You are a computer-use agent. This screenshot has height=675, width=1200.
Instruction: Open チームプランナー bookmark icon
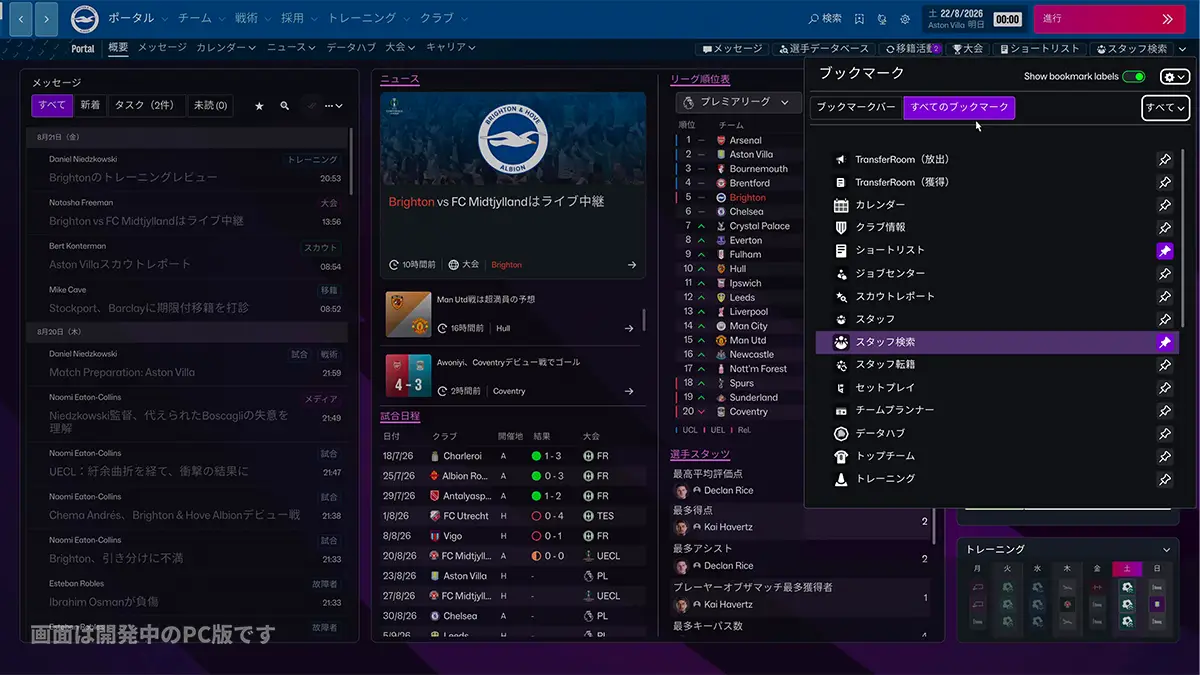[x=841, y=410]
